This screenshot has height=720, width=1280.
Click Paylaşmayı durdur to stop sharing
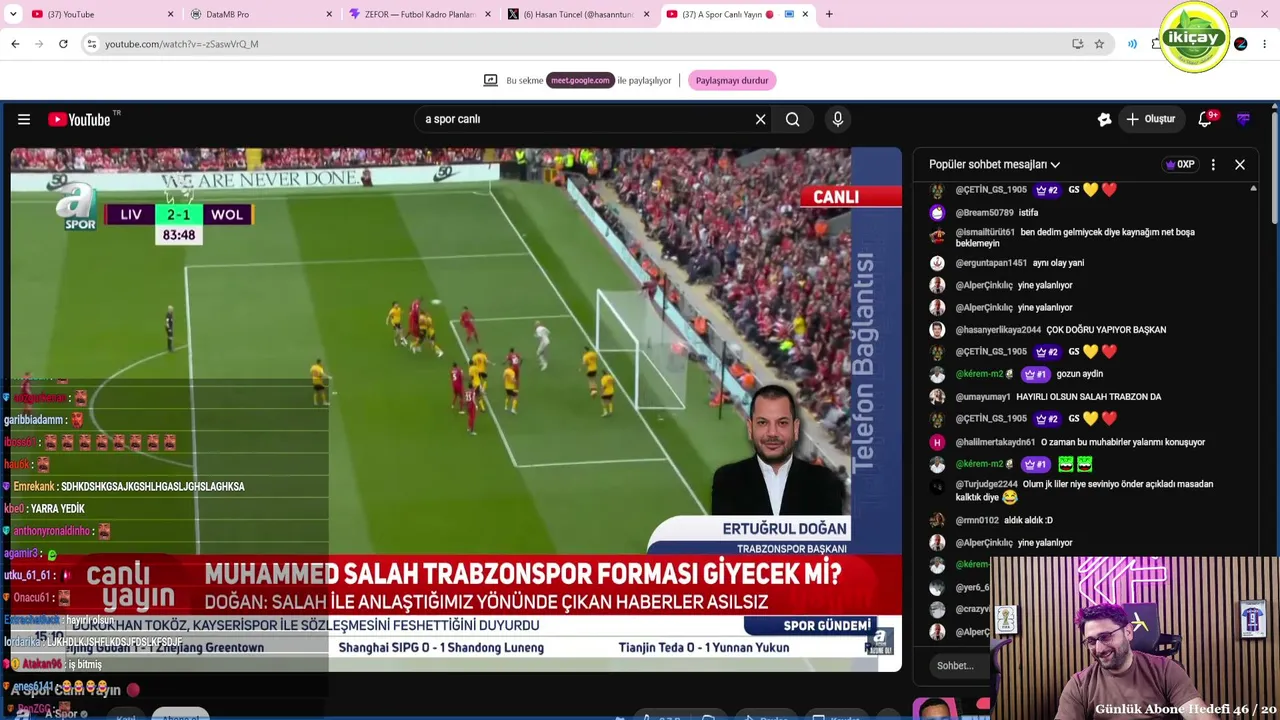pyautogui.click(x=732, y=80)
